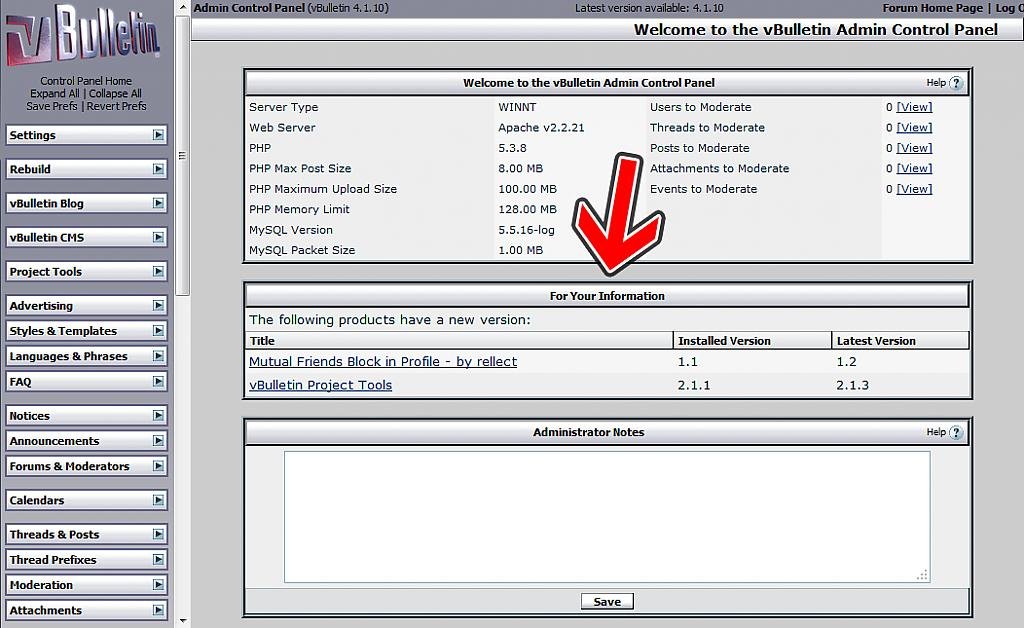Expand the Settings menu arrow

[158, 134]
